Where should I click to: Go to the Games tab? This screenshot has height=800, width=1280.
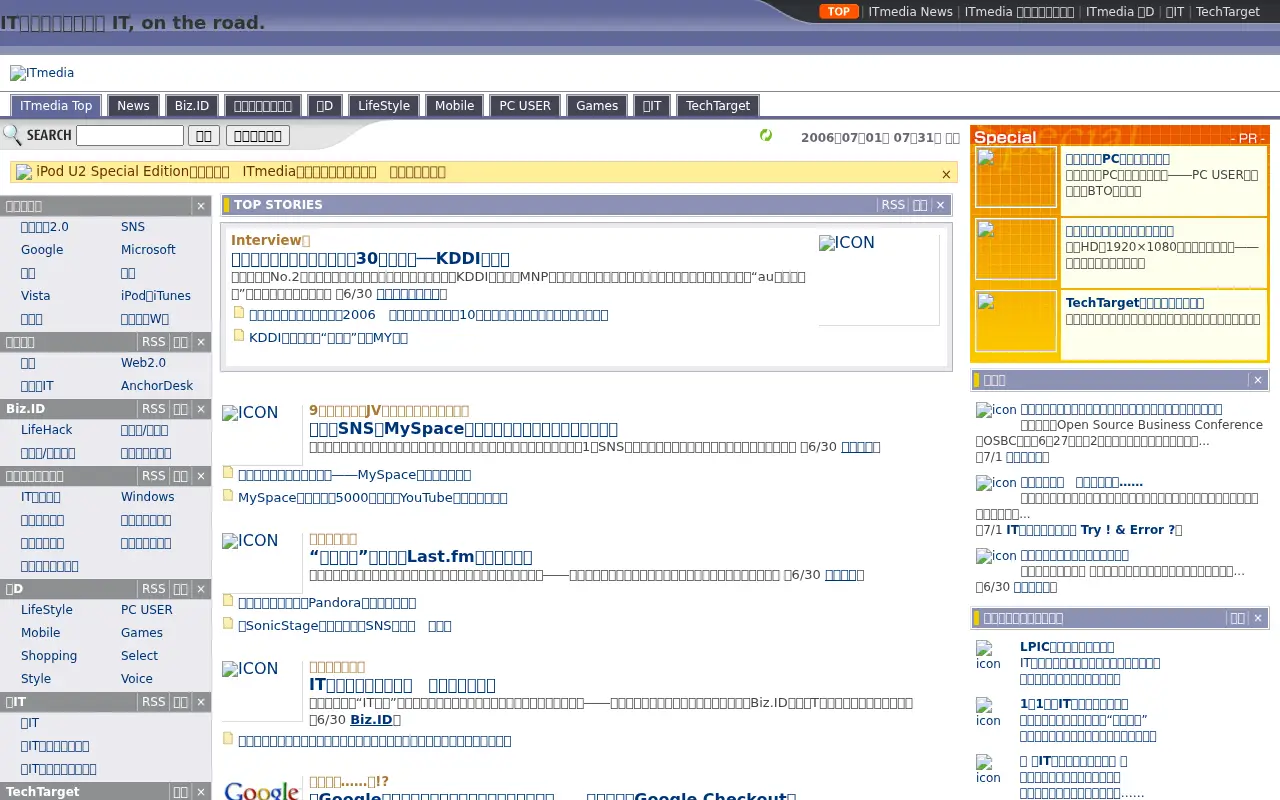pyautogui.click(x=597, y=106)
